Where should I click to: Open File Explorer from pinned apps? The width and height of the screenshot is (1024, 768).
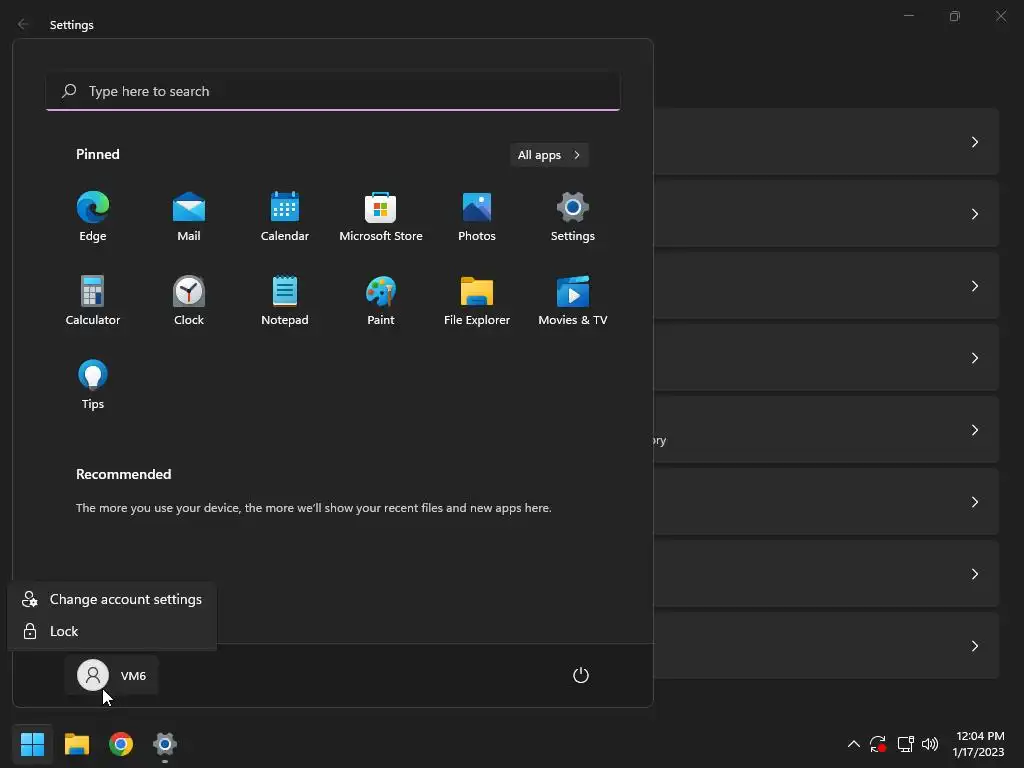(x=477, y=300)
